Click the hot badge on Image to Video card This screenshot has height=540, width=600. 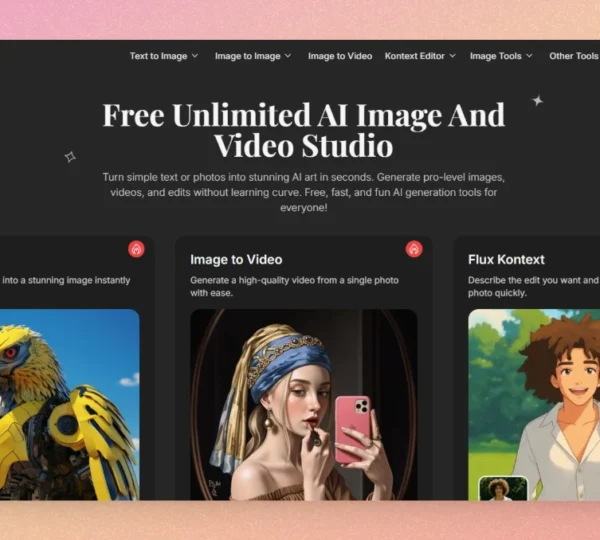414,249
